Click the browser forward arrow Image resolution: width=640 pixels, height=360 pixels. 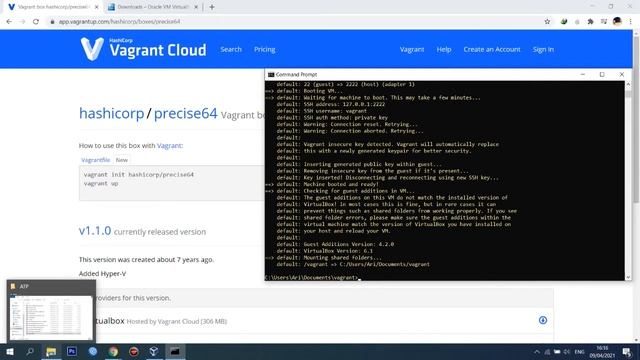point(22,22)
